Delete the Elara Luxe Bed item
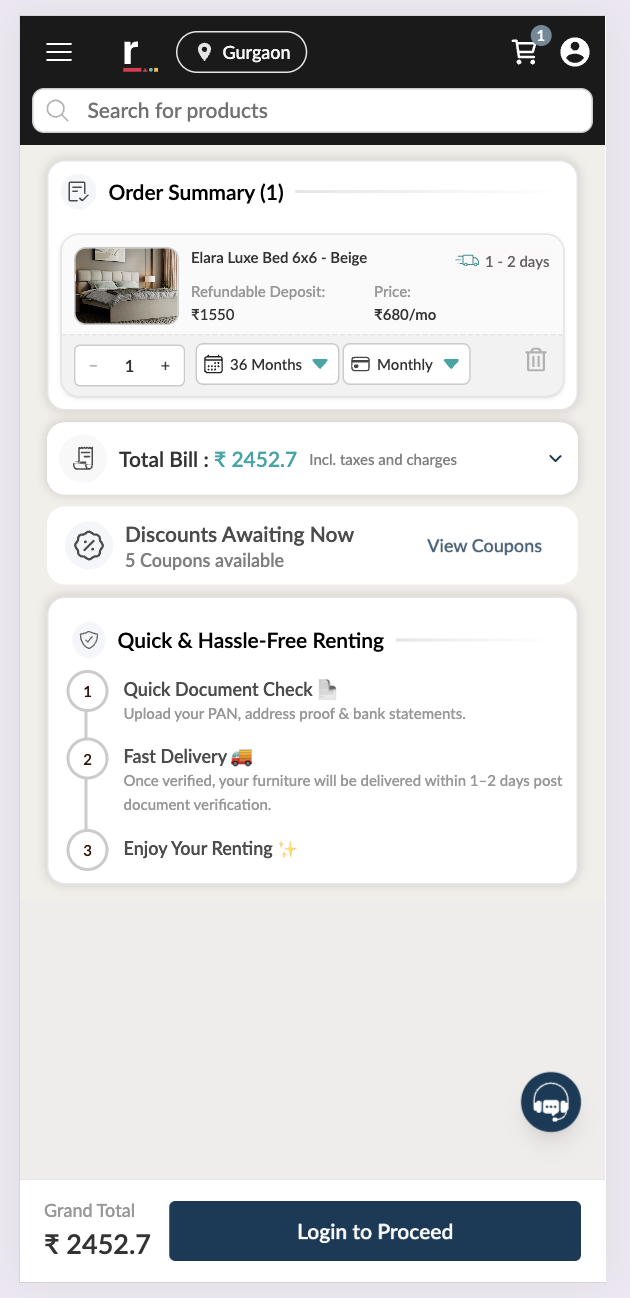Screen dimensions: 630x1298 tap(536, 360)
